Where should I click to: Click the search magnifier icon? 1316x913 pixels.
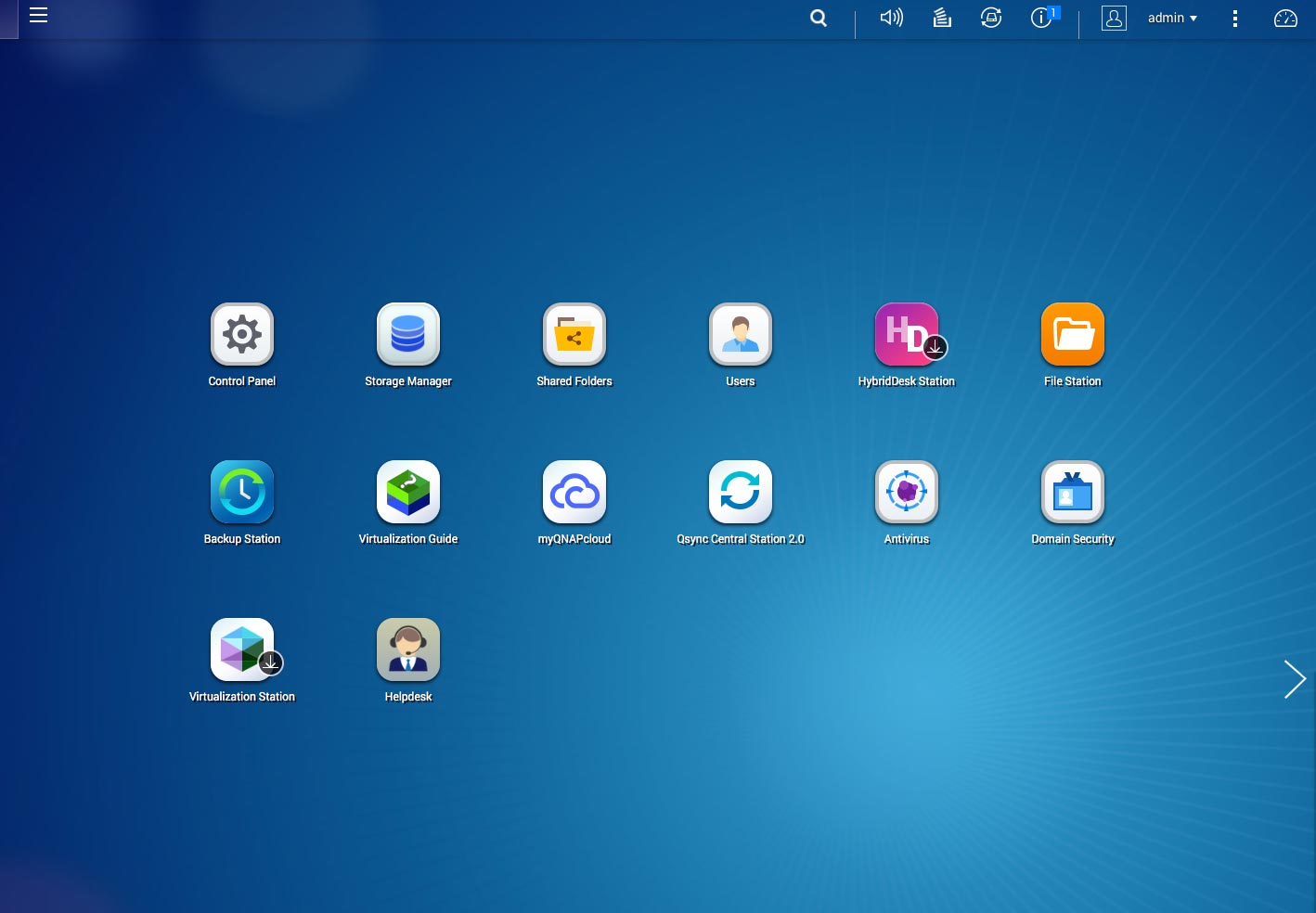pos(819,18)
